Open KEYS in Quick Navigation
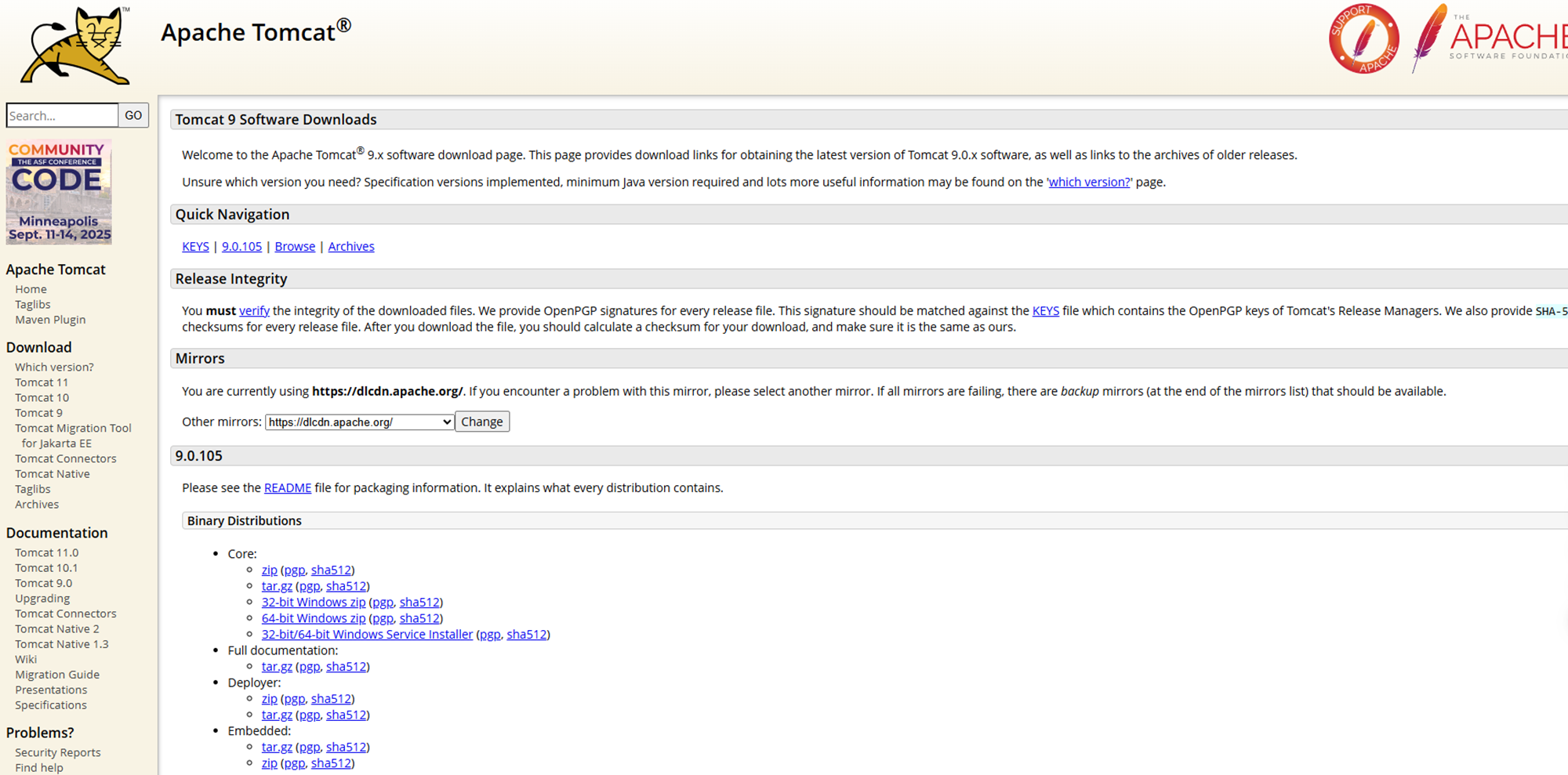 [195, 246]
